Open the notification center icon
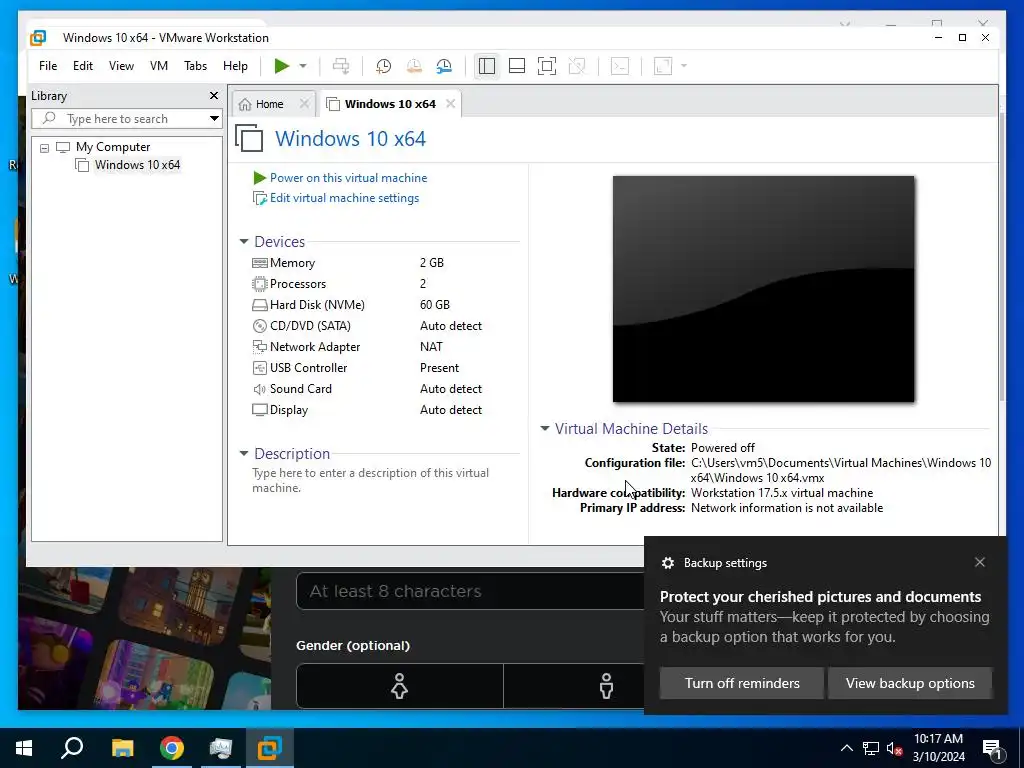The height and width of the screenshot is (768, 1024). pos(993,748)
